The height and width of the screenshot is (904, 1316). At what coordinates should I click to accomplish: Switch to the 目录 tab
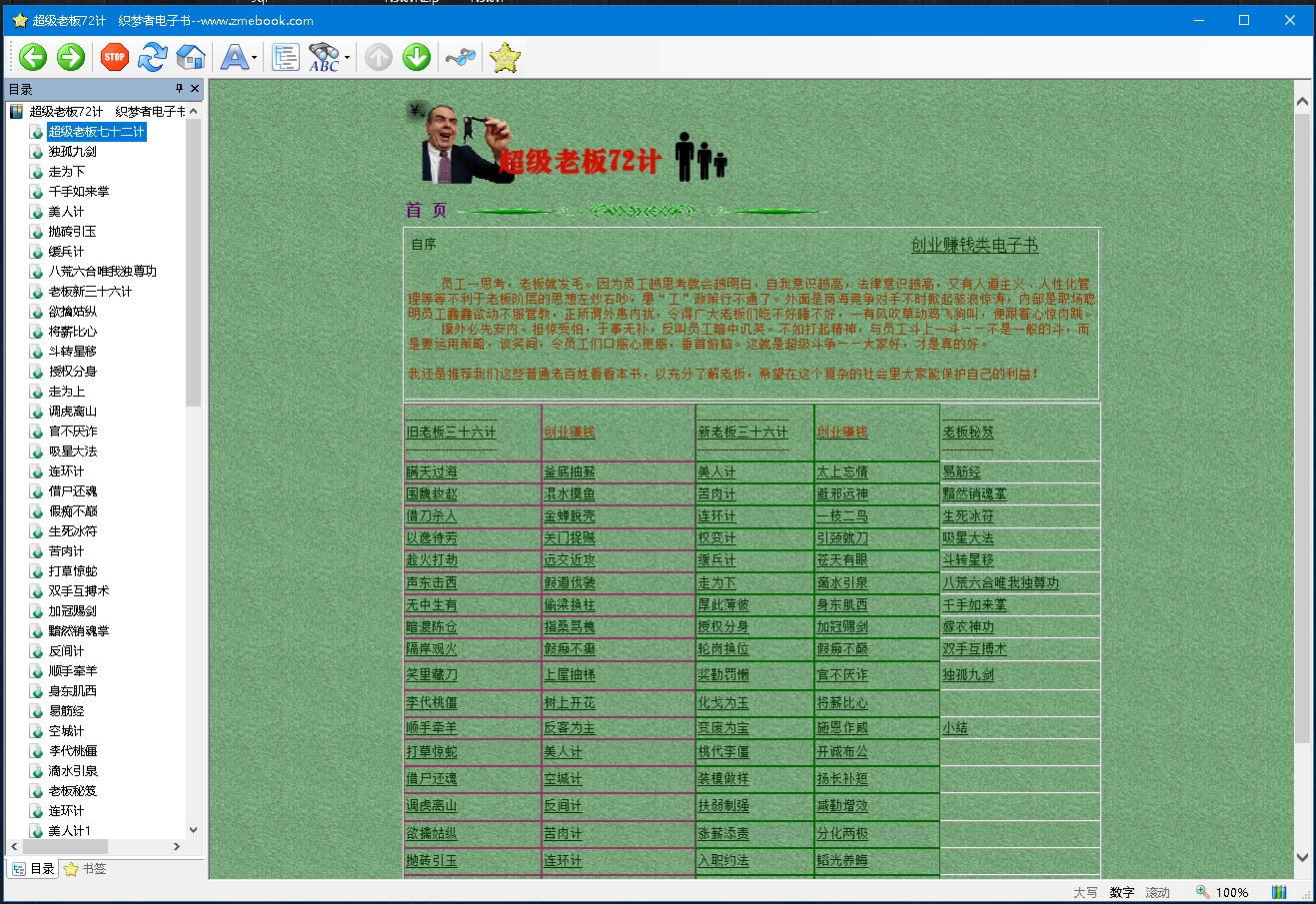tap(34, 869)
